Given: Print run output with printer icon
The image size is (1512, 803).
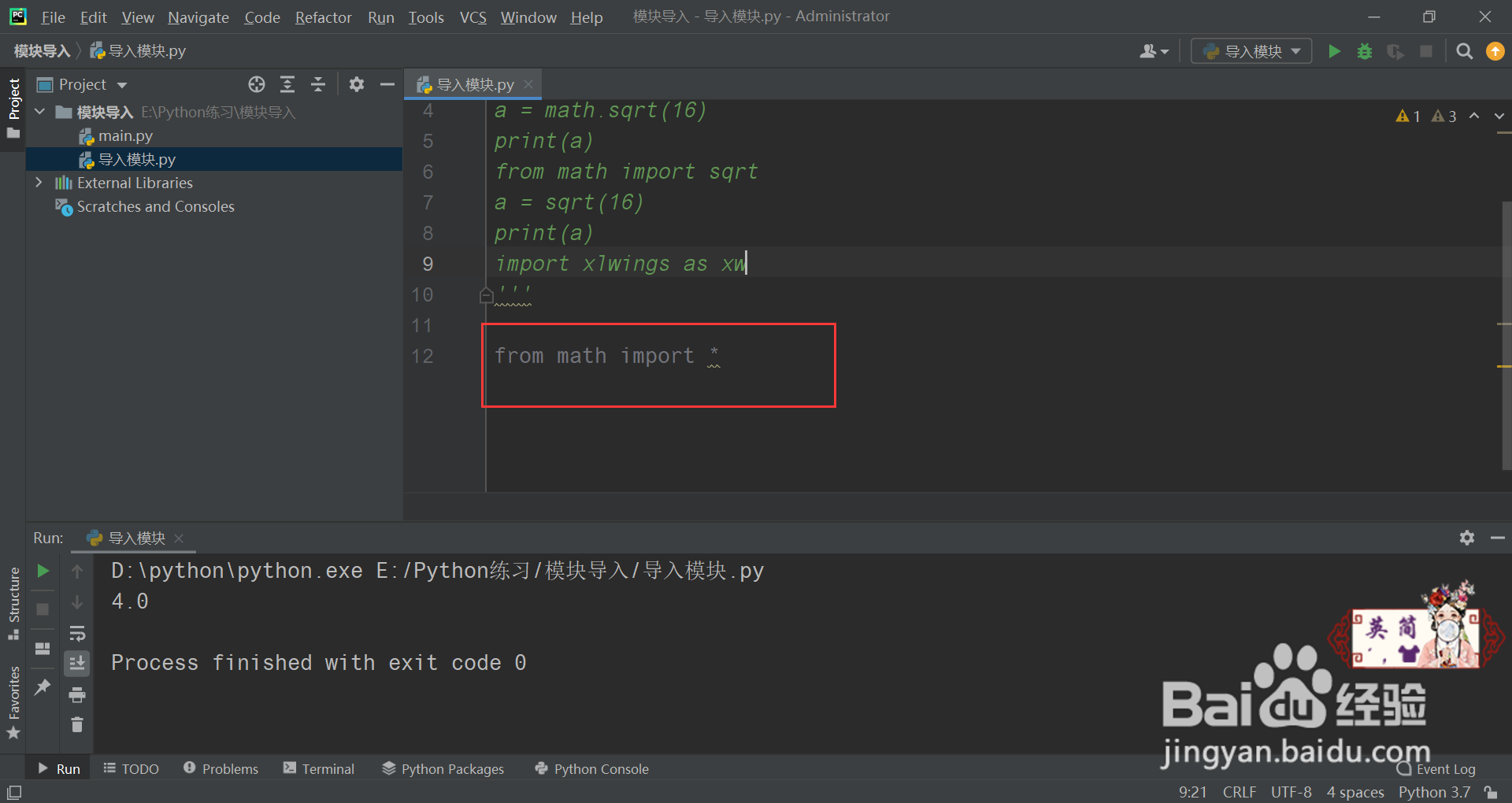Looking at the screenshot, I should point(77,694).
